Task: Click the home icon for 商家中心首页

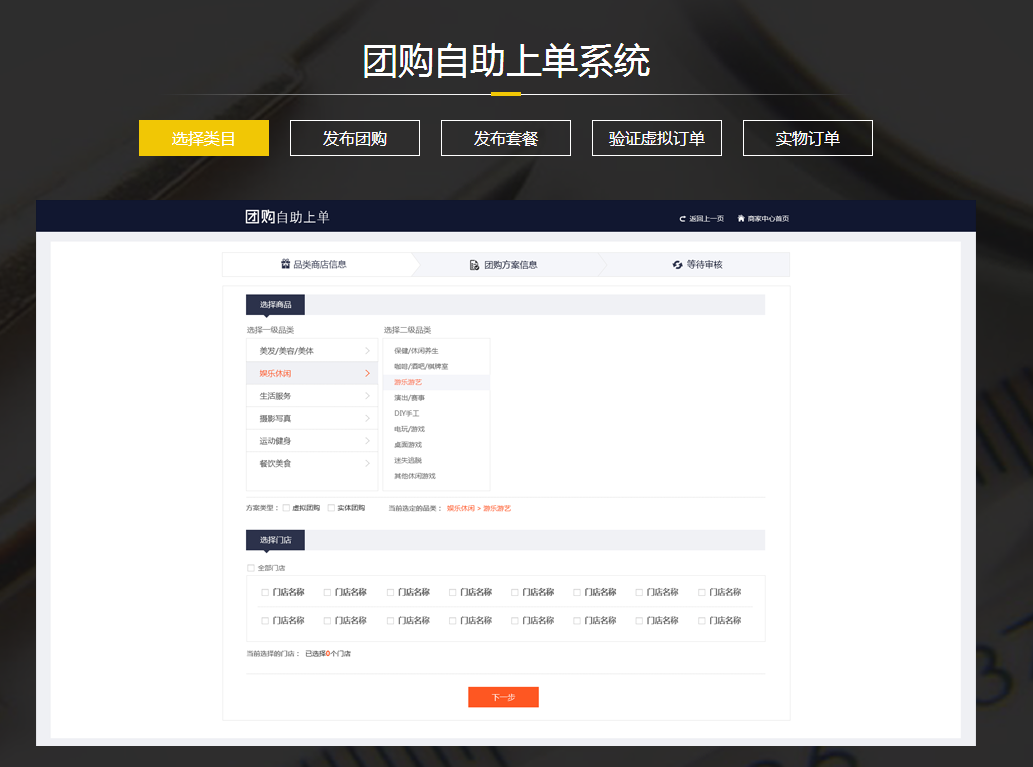Action: coord(741,218)
